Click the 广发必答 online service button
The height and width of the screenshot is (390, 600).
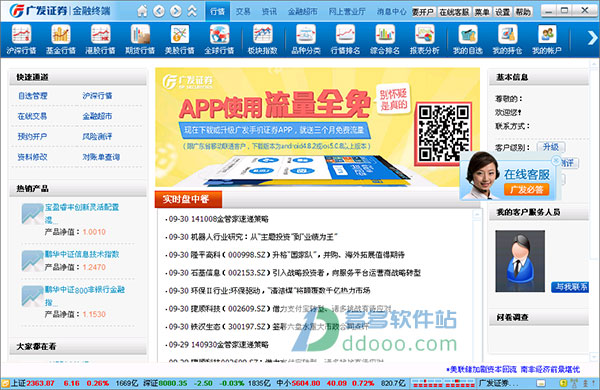527,189
